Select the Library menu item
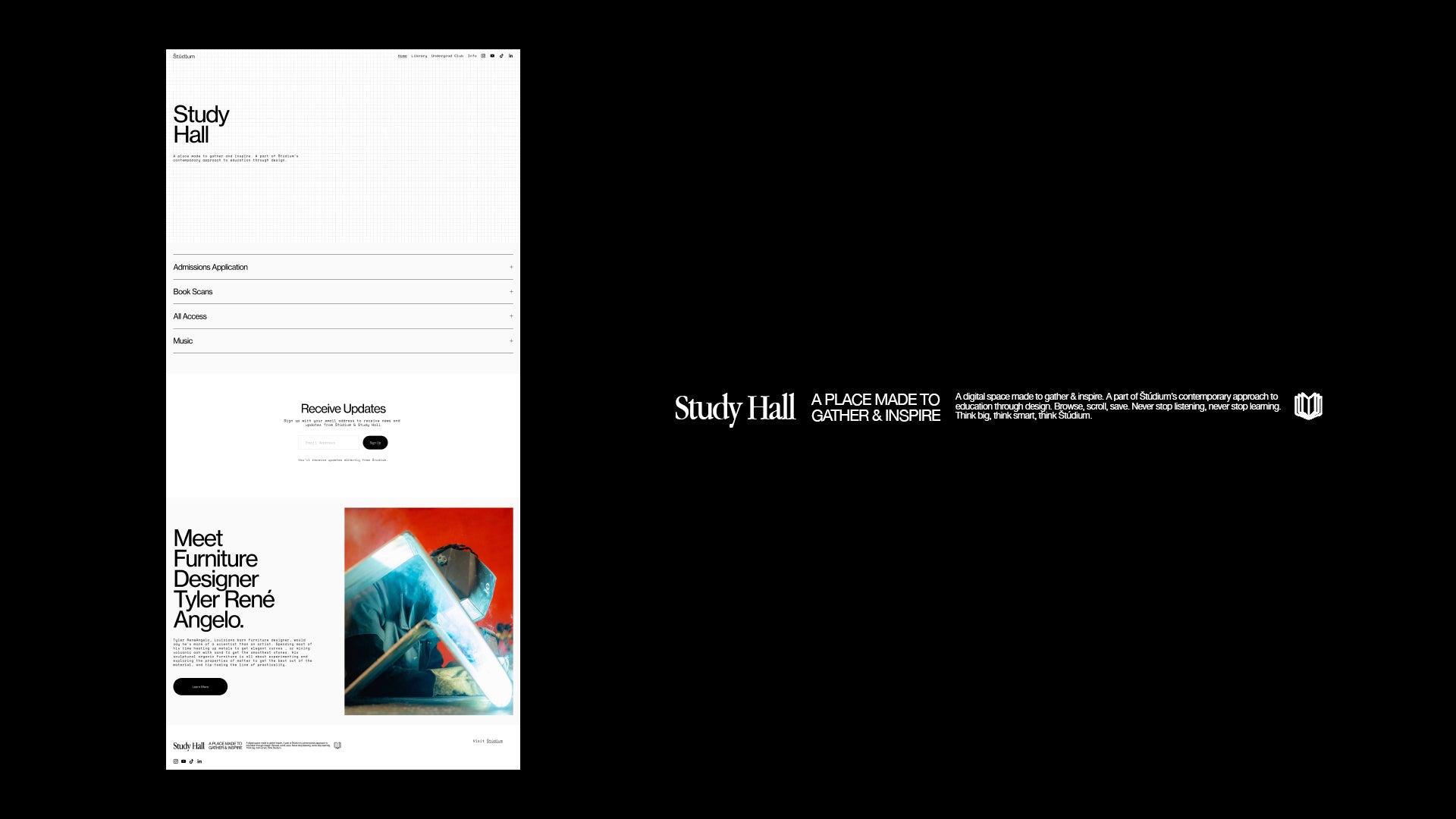This screenshot has height=819, width=1456. coord(419,55)
